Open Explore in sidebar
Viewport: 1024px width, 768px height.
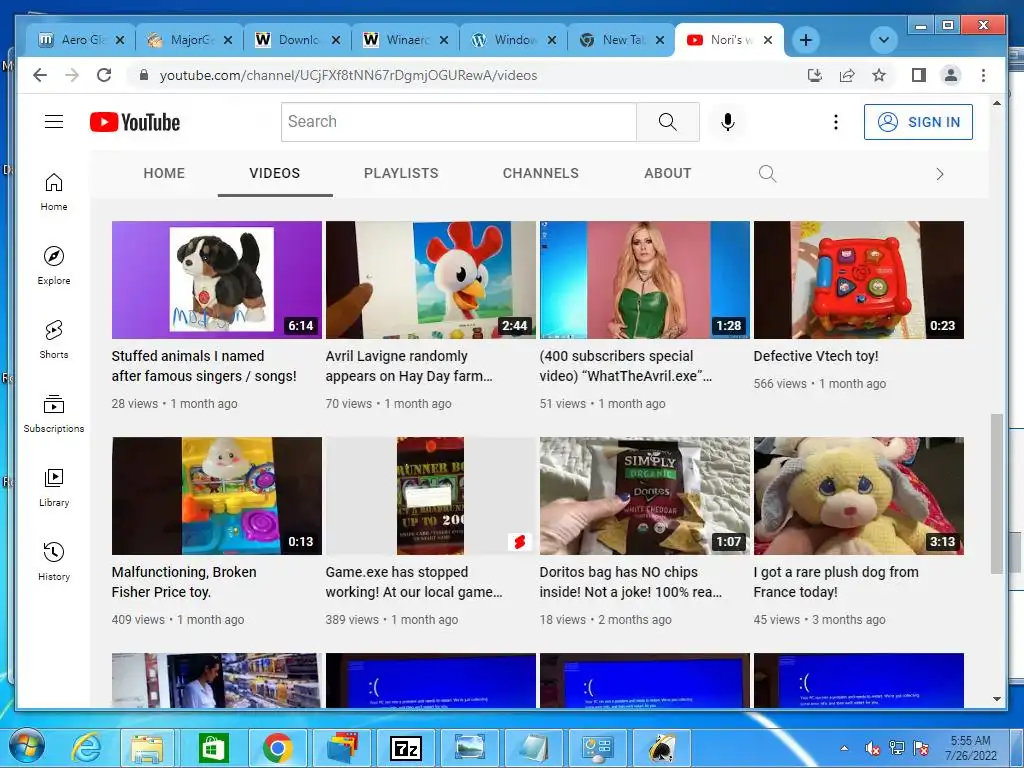pos(54,266)
